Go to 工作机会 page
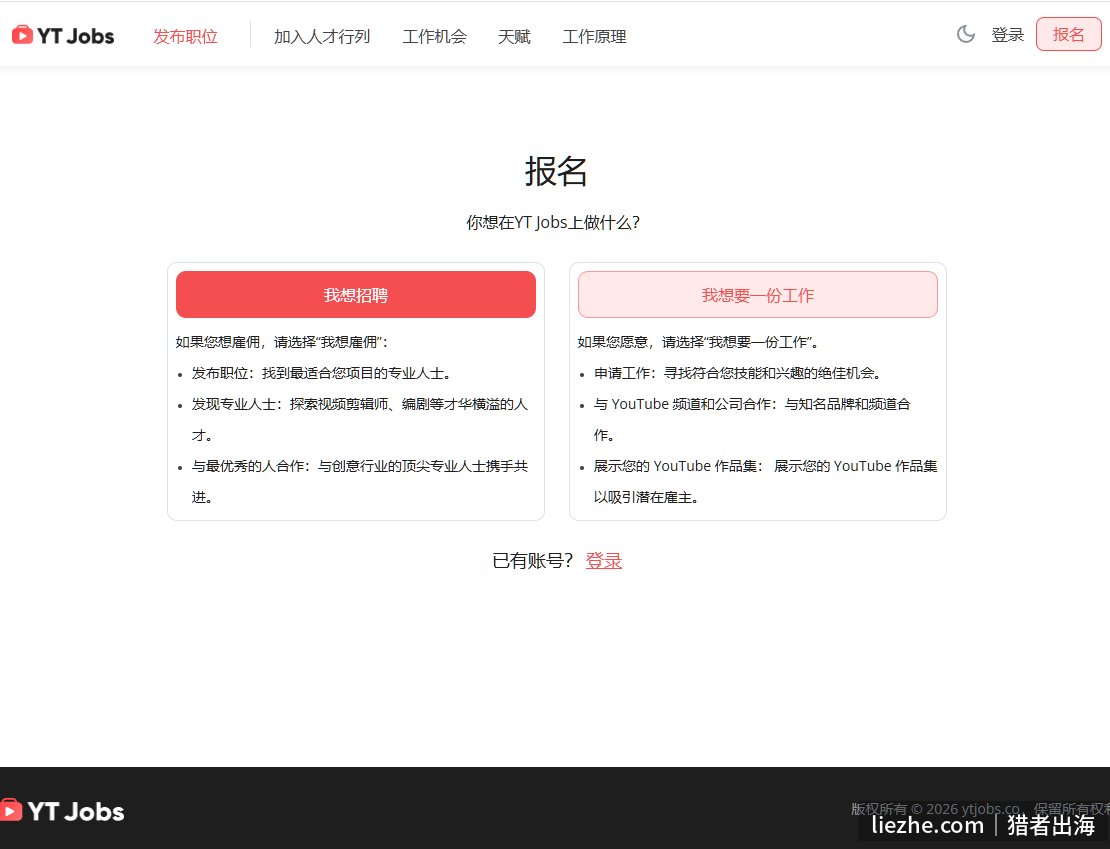Screen dimensions: 1110x849 click(x=435, y=36)
